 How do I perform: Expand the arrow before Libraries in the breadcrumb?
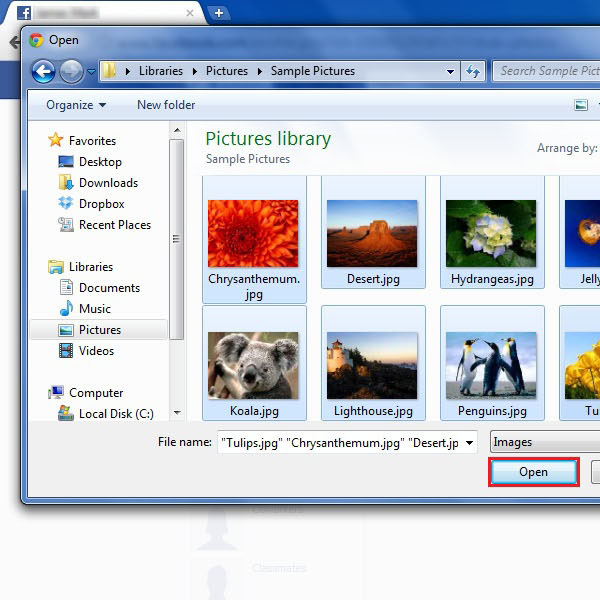128,71
